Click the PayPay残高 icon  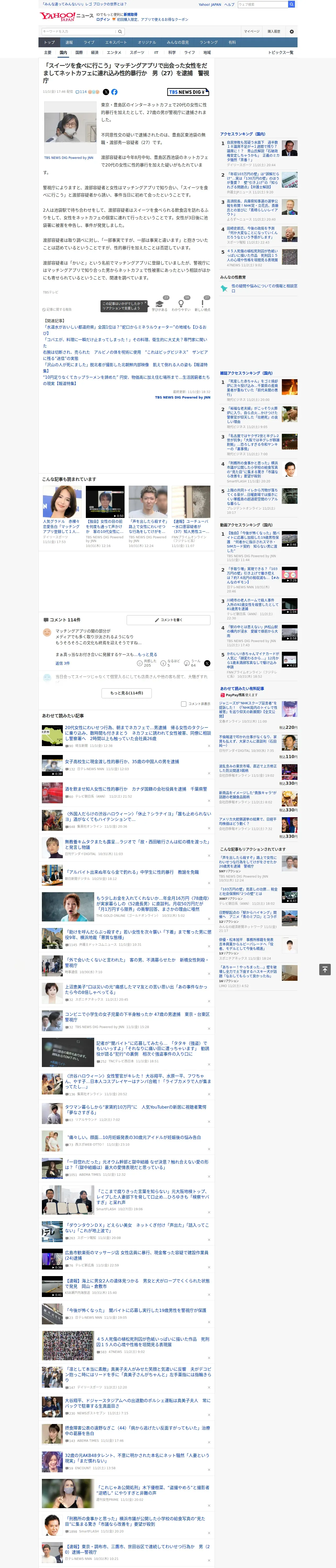pos(223,695)
